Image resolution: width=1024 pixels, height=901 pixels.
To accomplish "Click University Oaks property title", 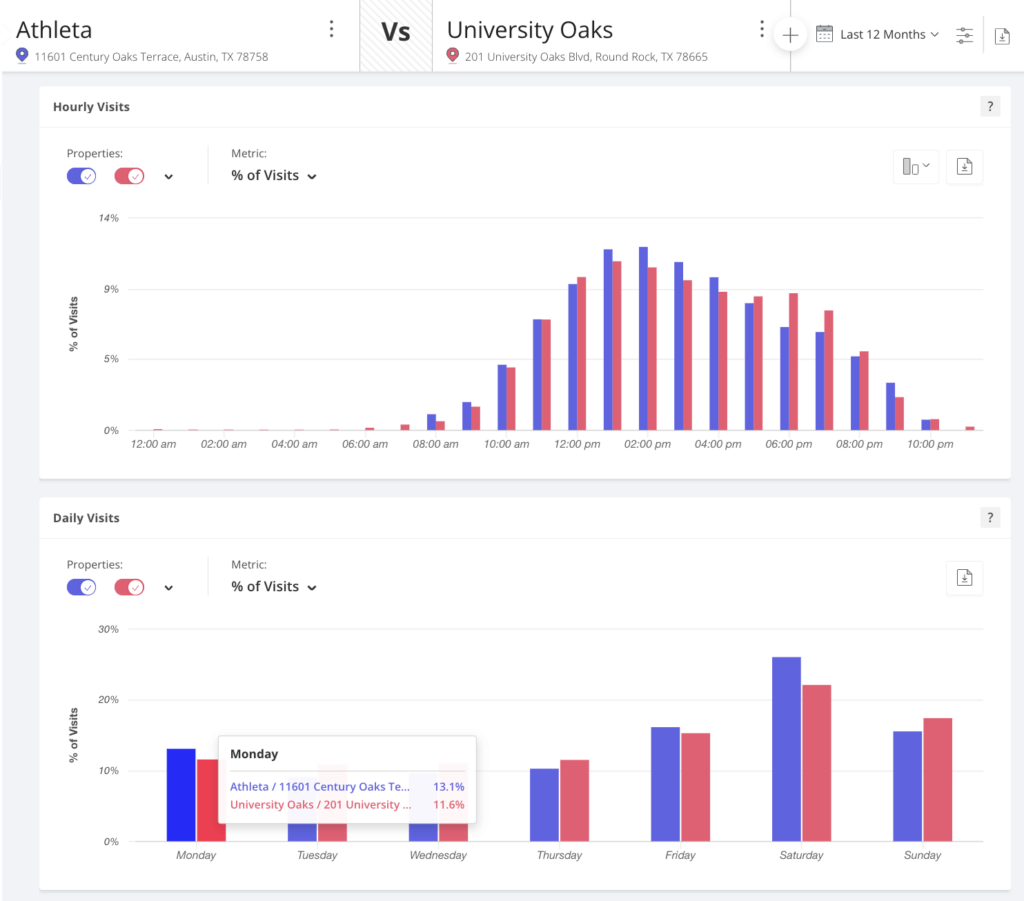I will click(530, 30).
